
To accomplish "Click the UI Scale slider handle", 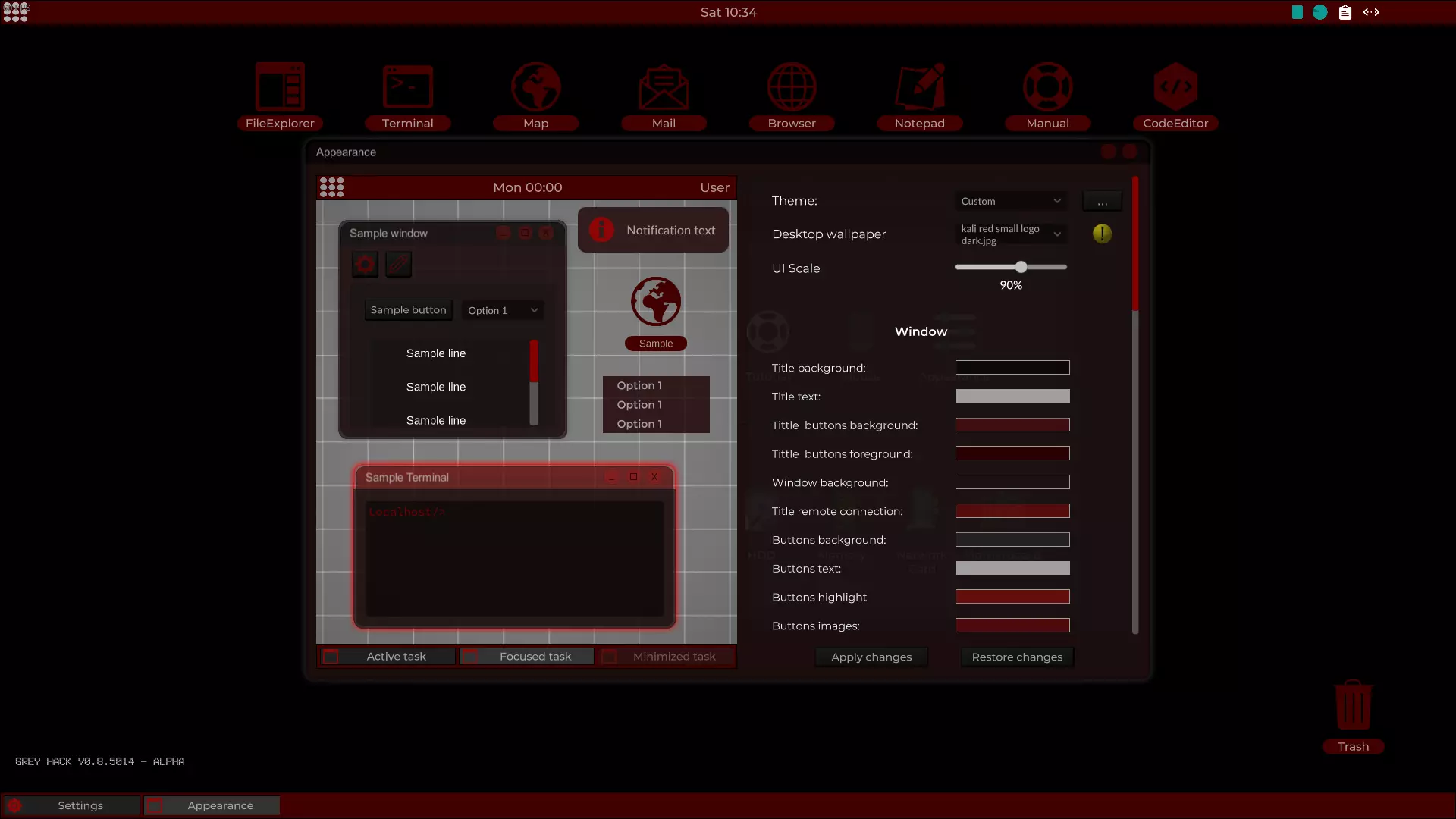I will [1021, 267].
